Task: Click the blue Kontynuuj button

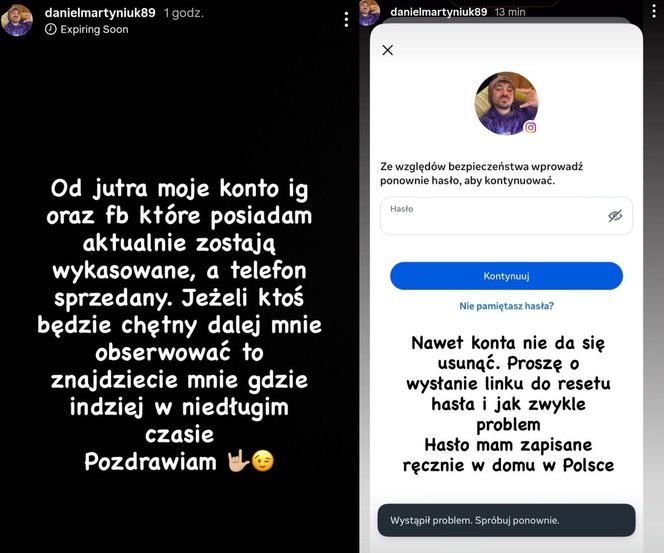Action: (506, 276)
